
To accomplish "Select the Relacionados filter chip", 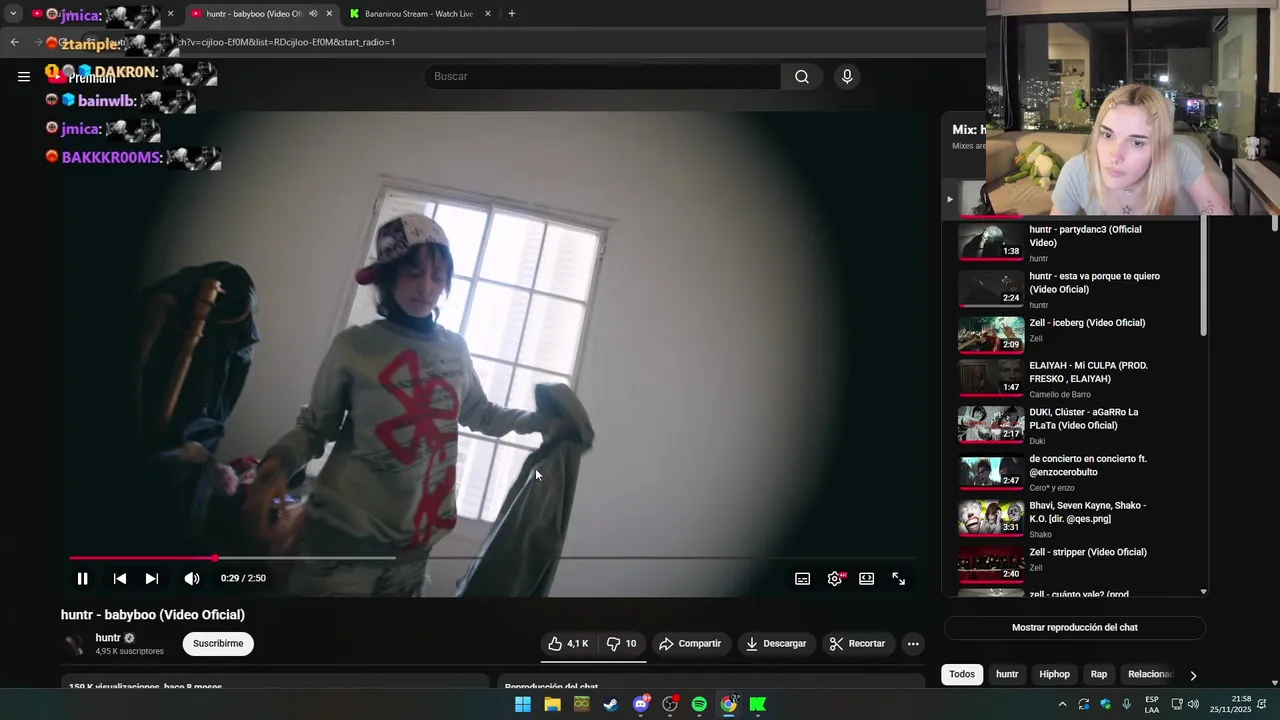I will (x=1148, y=674).
